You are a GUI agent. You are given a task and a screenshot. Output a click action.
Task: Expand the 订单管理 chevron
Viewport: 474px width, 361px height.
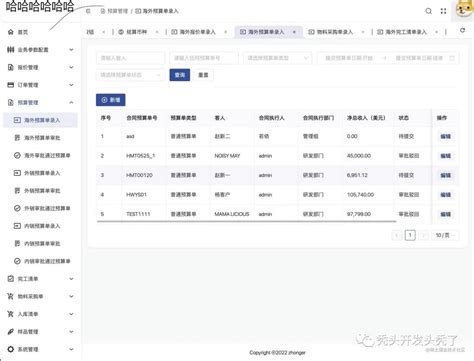(x=71, y=85)
